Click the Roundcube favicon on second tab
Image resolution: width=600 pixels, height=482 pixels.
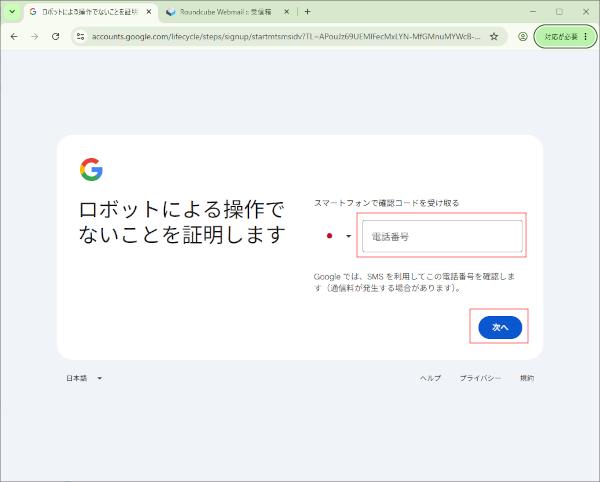coord(171,12)
